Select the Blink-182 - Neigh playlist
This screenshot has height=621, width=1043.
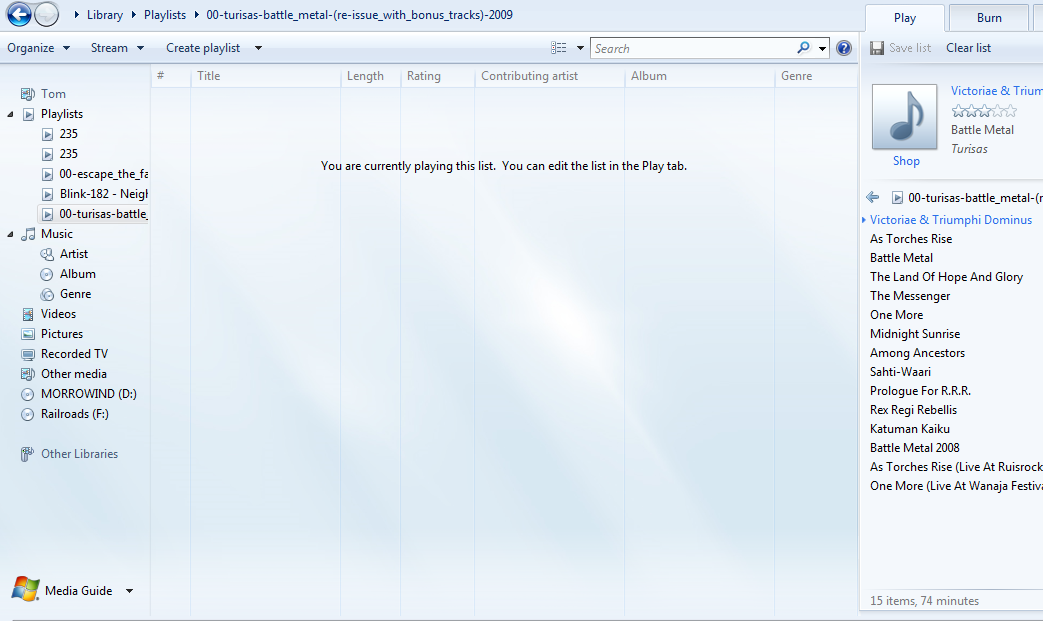point(103,193)
